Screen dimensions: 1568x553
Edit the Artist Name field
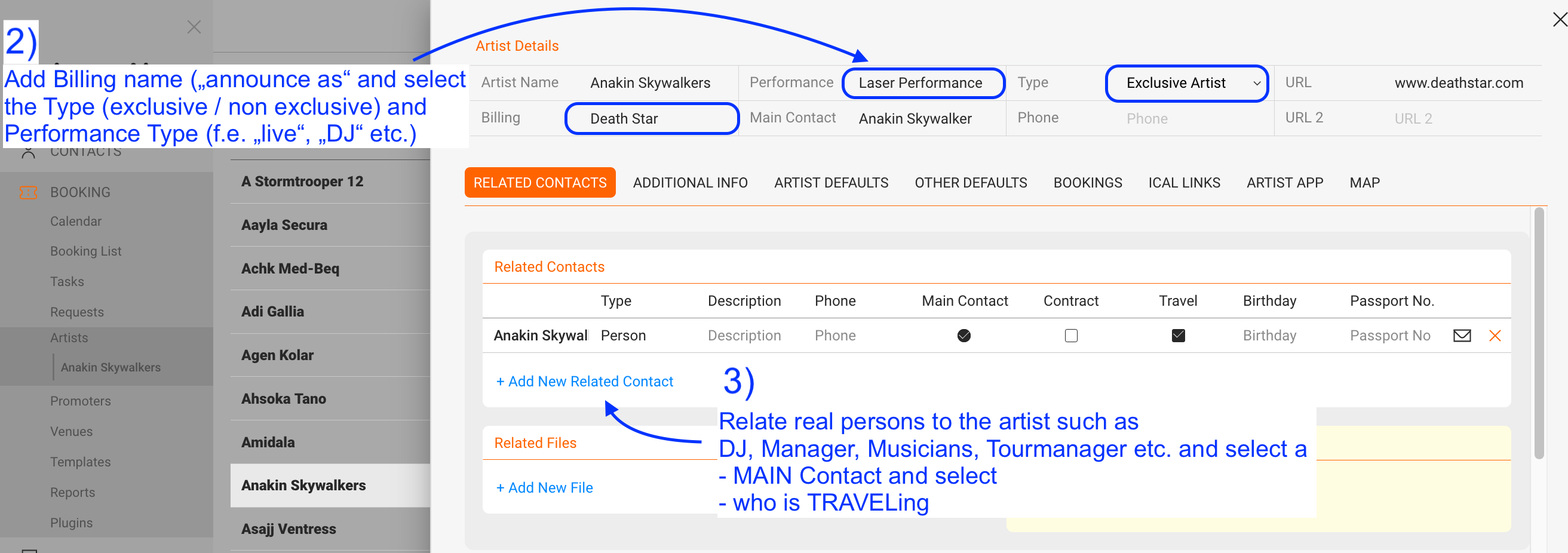(658, 84)
